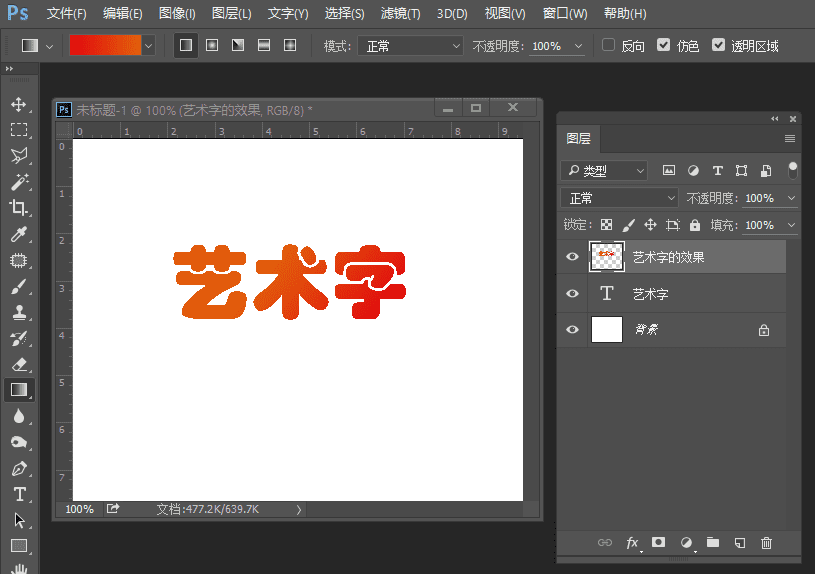Click the create new layer icon
Viewport: 815px width, 574px height.
pyautogui.click(x=740, y=543)
